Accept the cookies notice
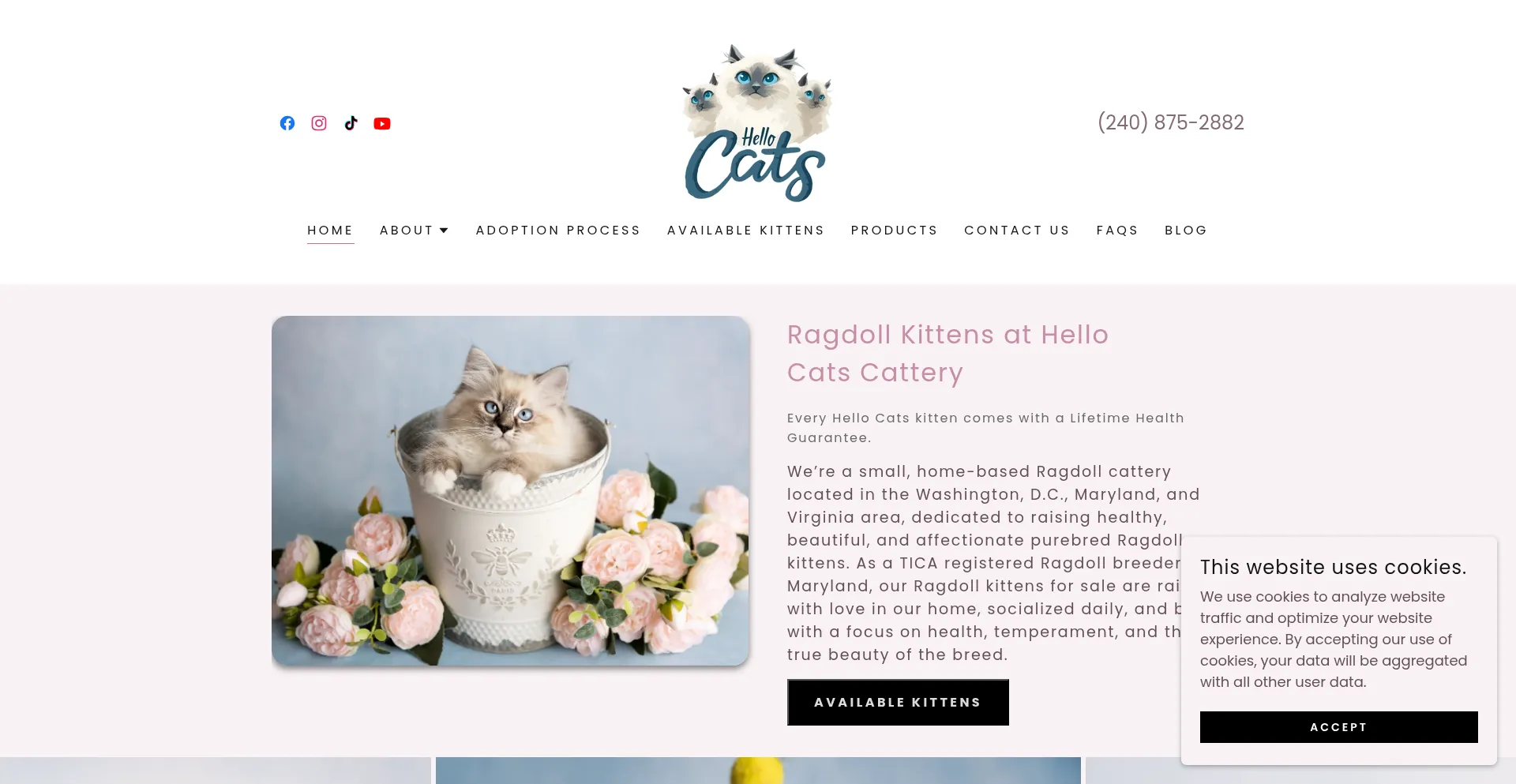Screen dimensions: 1516x784 coord(1338,727)
